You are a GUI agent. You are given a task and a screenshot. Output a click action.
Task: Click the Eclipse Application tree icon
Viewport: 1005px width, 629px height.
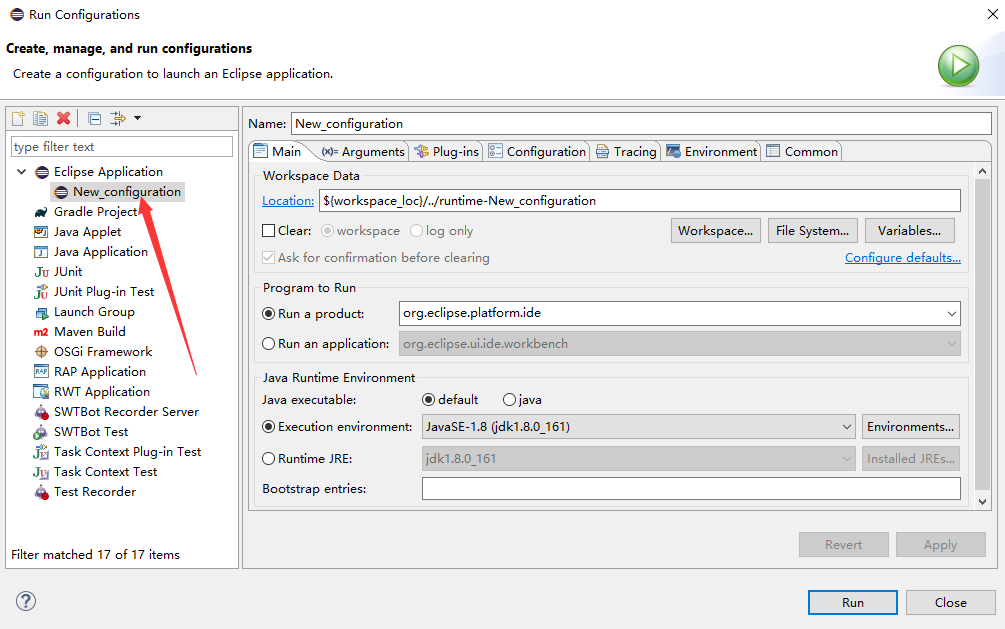point(42,172)
